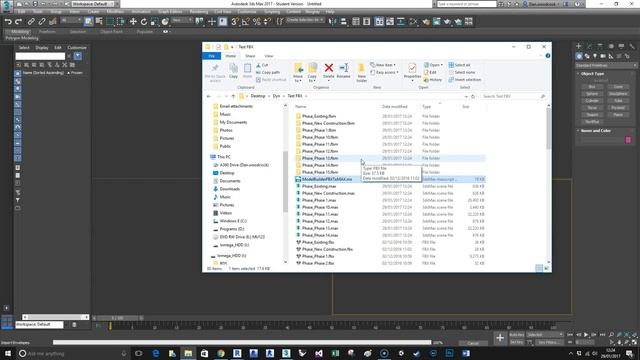Viewport: 640px width, 360px height.
Task: Select This PC in the Explorer navigation pane
Action: [224, 157]
